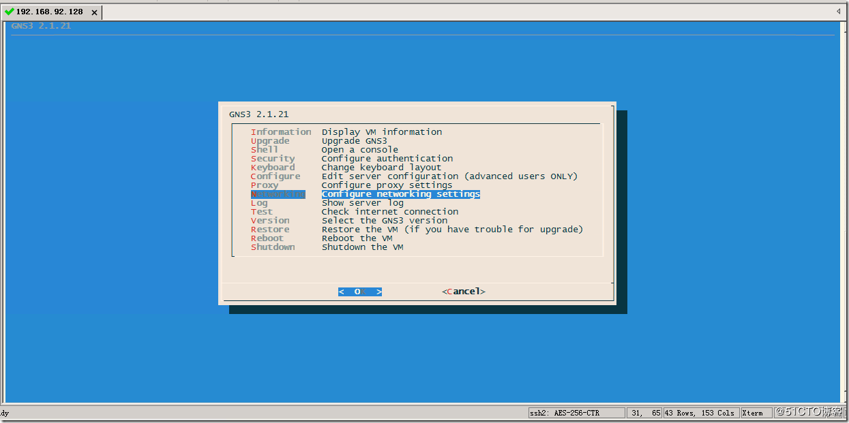The height and width of the screenshot is (423, 849).
Task: Select the Information menu entry
Action: tap(281, 132)
